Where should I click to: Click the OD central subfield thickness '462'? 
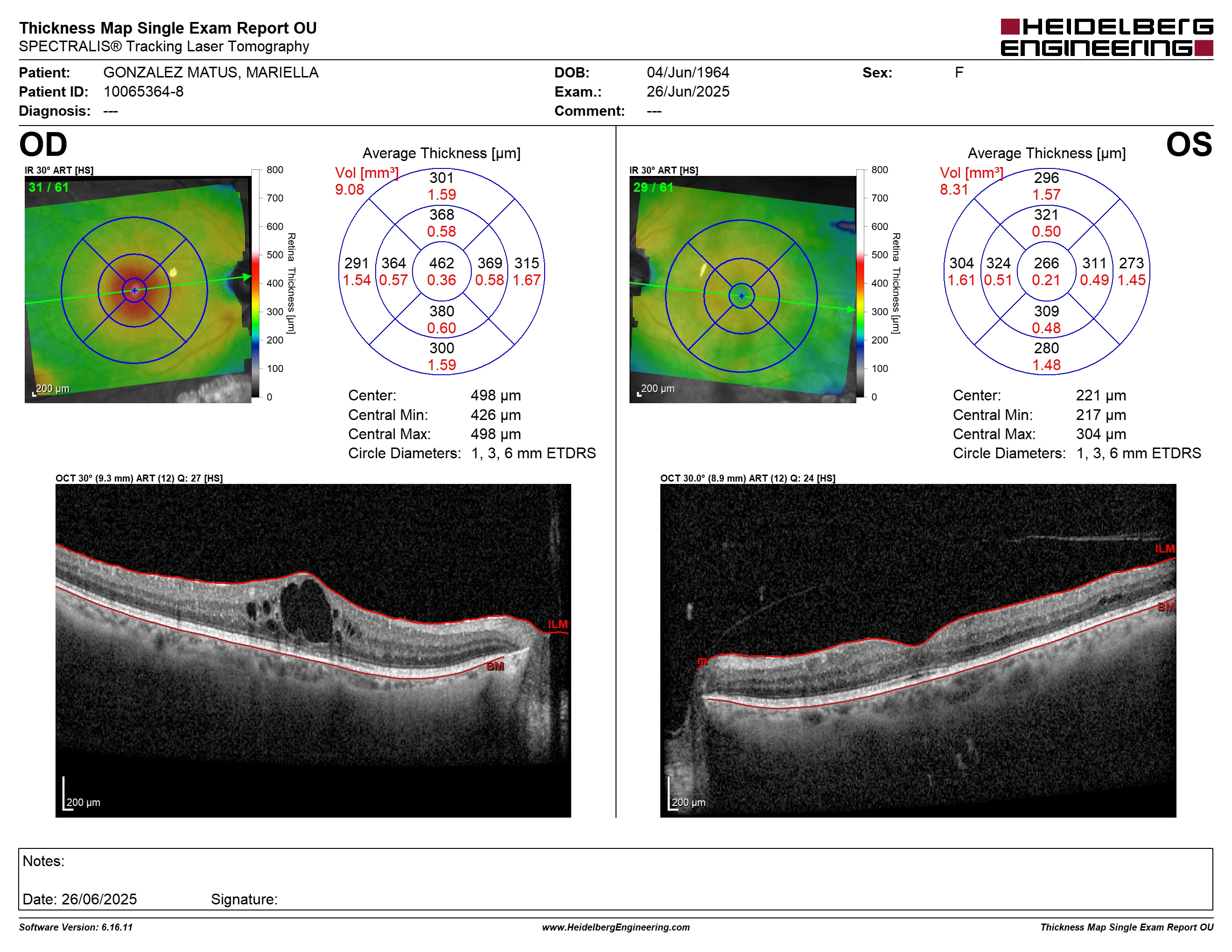click(441, 263)
